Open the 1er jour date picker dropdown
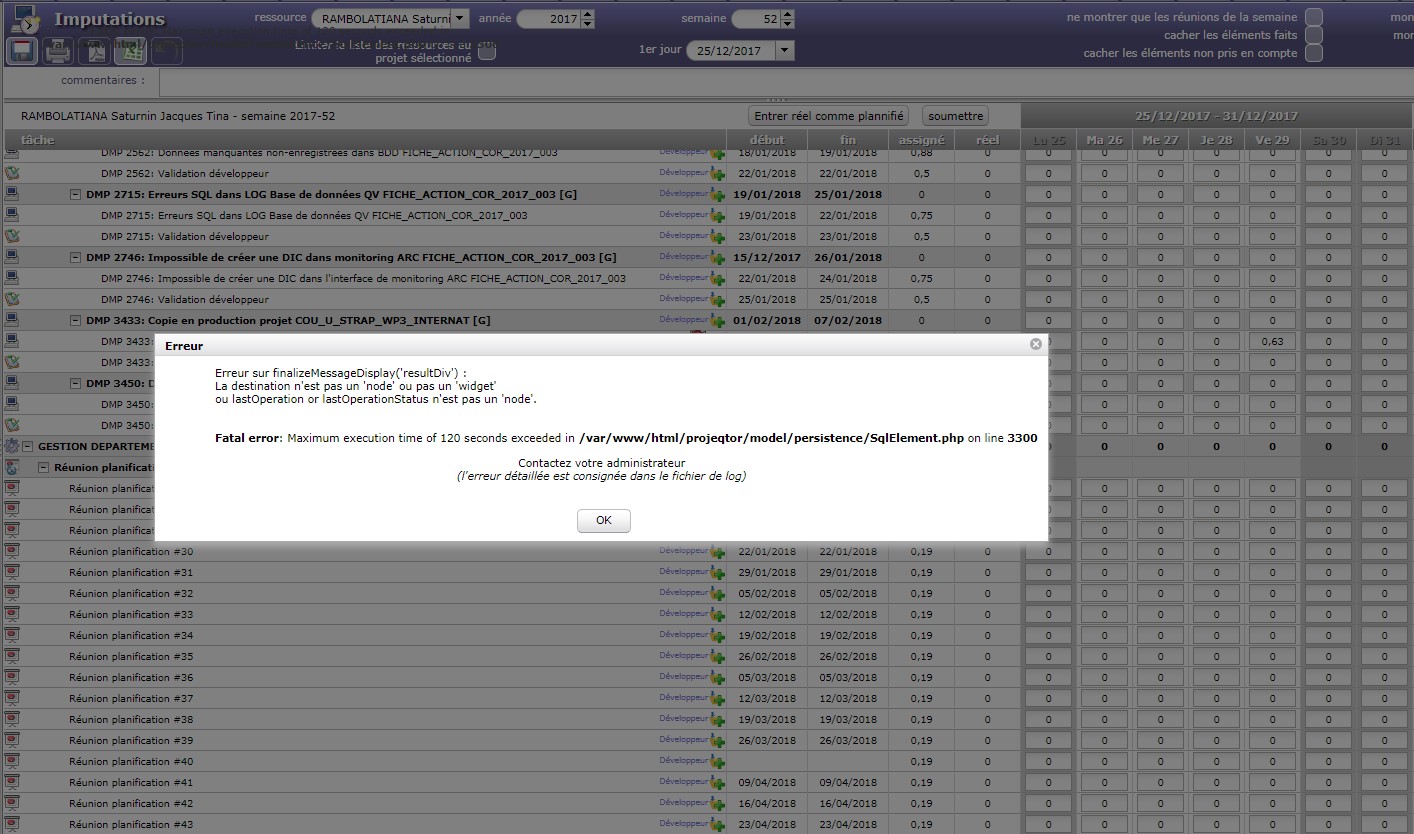The width and height of the screenshot is (1414, 834). pos(784,51)
